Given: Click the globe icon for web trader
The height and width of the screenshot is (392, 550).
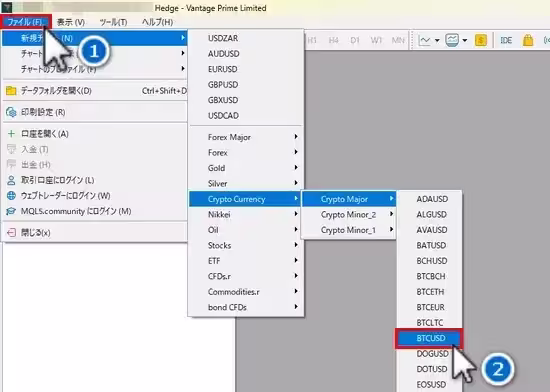Looking at the screenshot, I should point(11,196).
